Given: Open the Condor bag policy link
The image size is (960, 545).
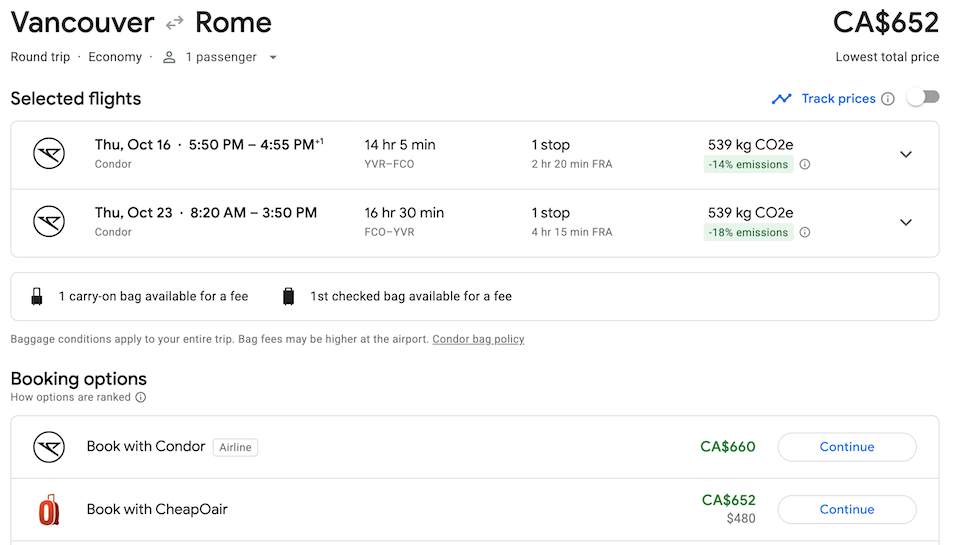Looking at the screenshot, I should [478, 339].
